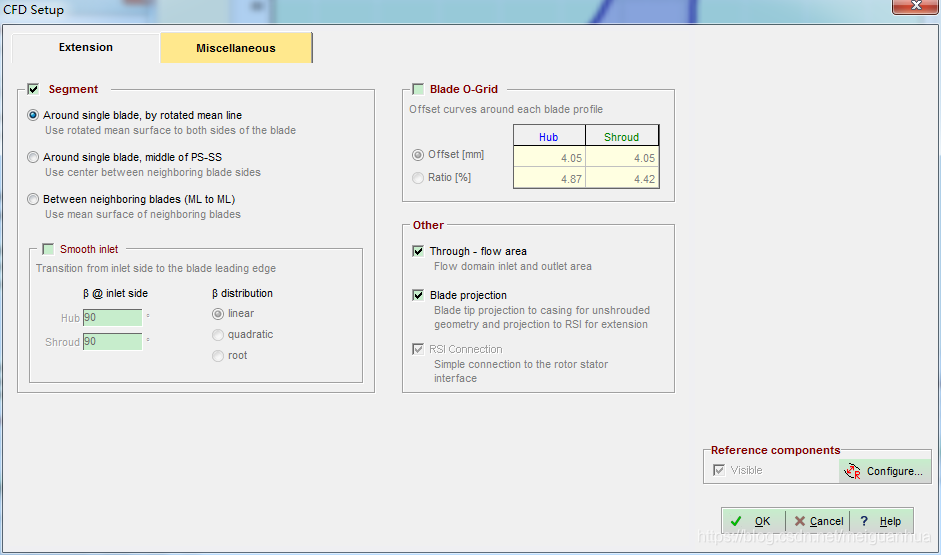Click Shroud ratio cell 4.42

coord(622,178)
